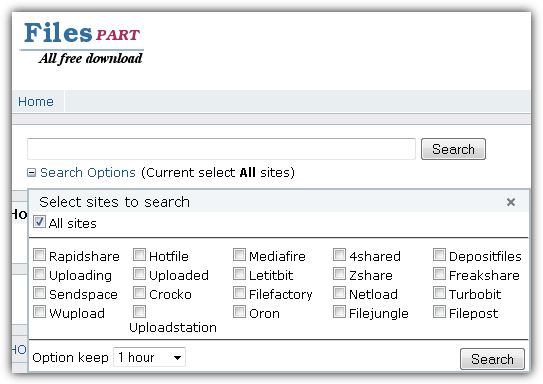Click the Home tab
Image resolution: width=543 pixels, height=384 pixels.
(36, 101)
